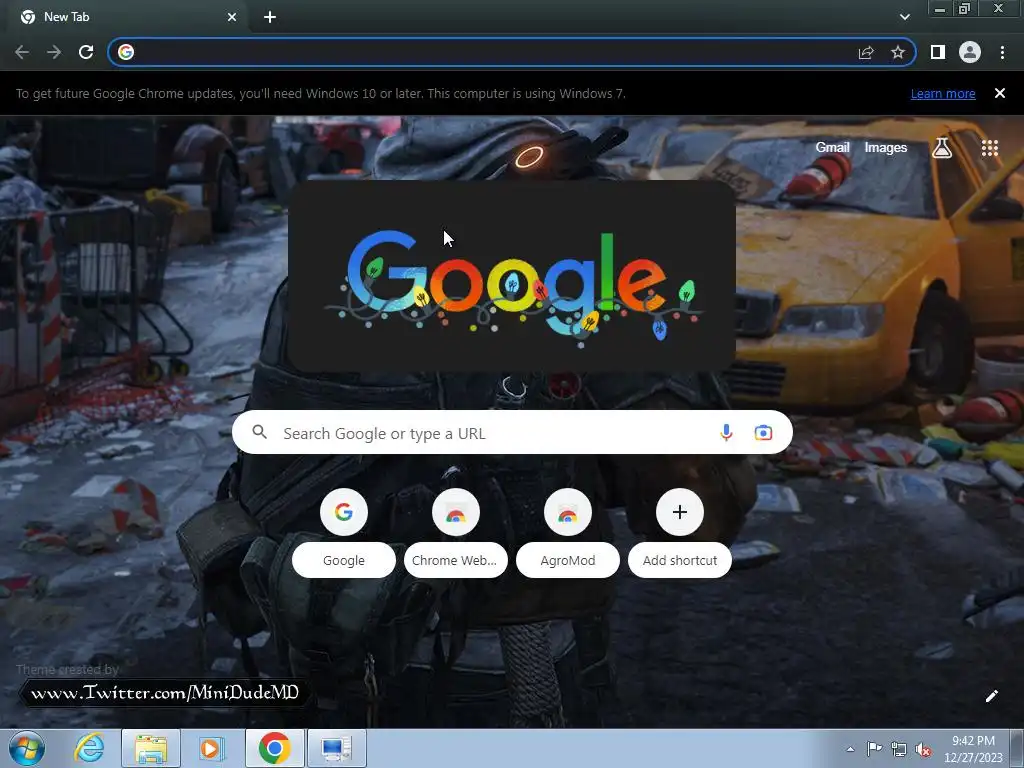Follow the Learn more link
This screenshot has width=1024, height=768.
(x=943, y=93)
